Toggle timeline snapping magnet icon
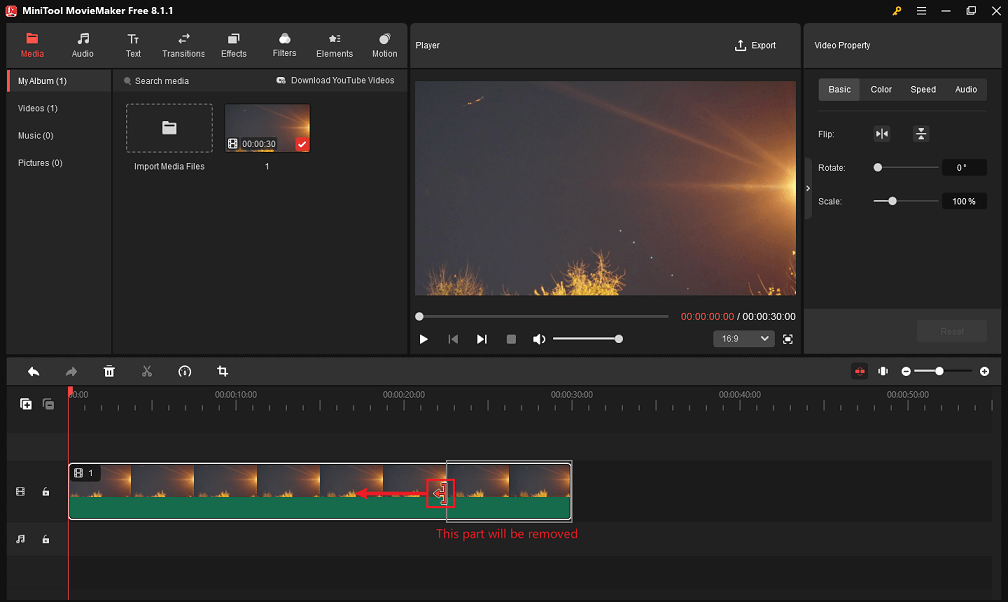1008x602 pixels. click(860, 371)
